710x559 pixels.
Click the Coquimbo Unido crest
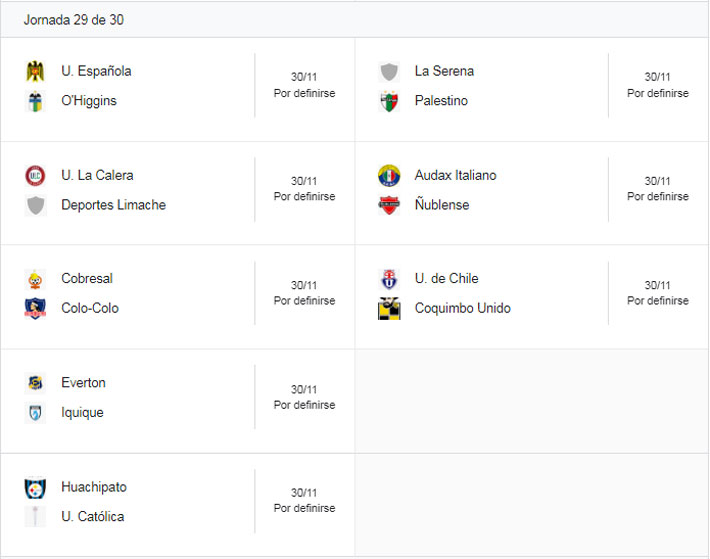click(x=389, y=308)
